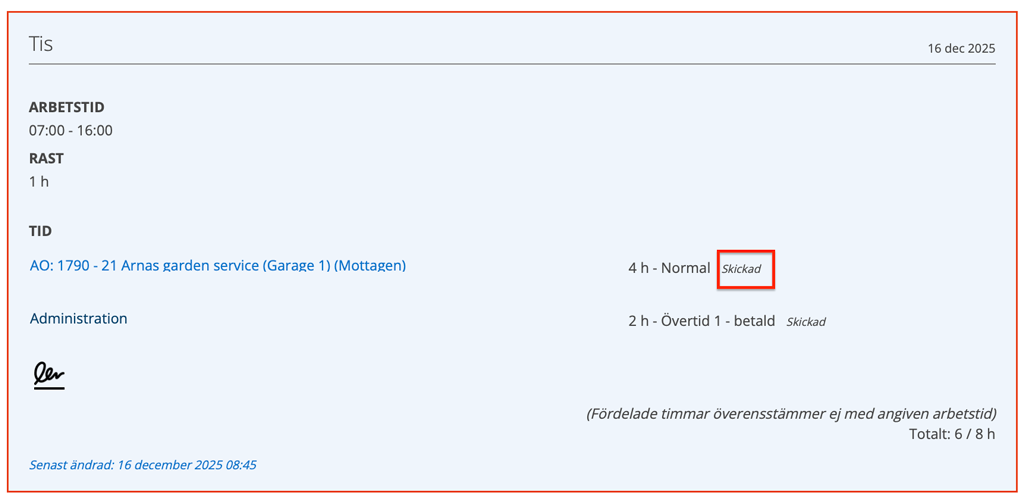Click Garage 1 text in the AO entry
This screenshot has height=500, width=1024.
[297, 266]
